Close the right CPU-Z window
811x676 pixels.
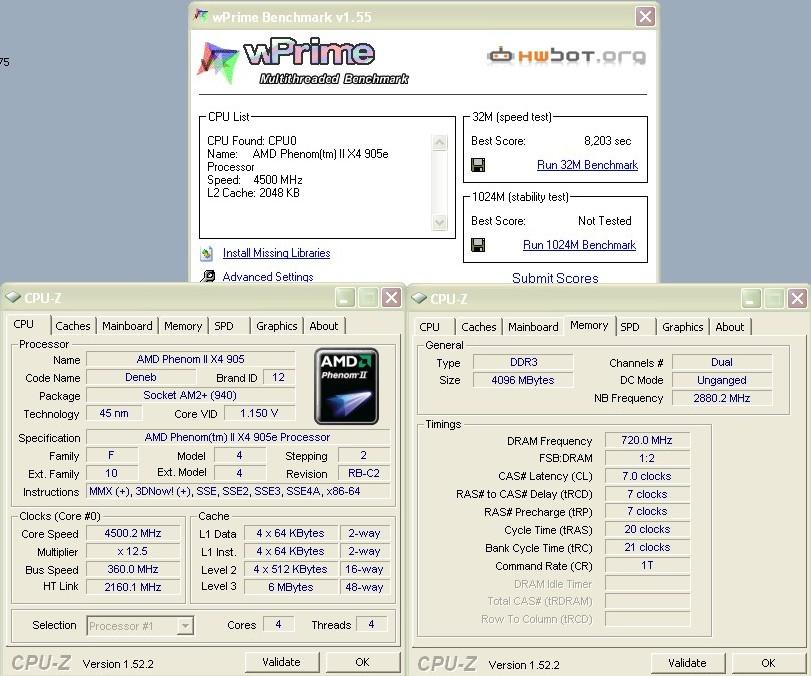[798, 298]
